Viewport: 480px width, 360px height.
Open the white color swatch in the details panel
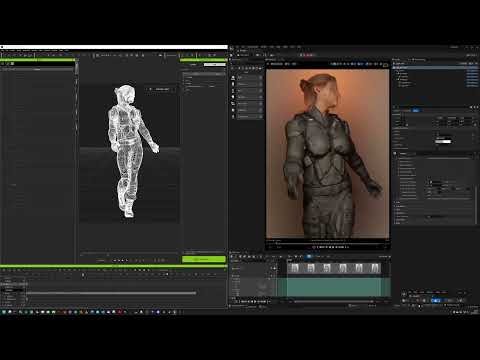click(443, 142)
